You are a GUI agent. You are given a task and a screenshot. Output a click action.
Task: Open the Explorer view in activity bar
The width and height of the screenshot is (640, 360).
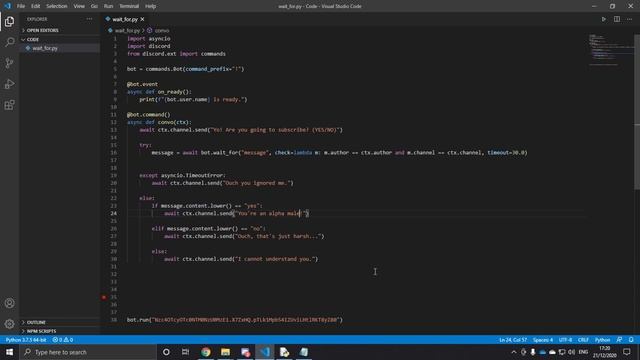coord(9,21)
